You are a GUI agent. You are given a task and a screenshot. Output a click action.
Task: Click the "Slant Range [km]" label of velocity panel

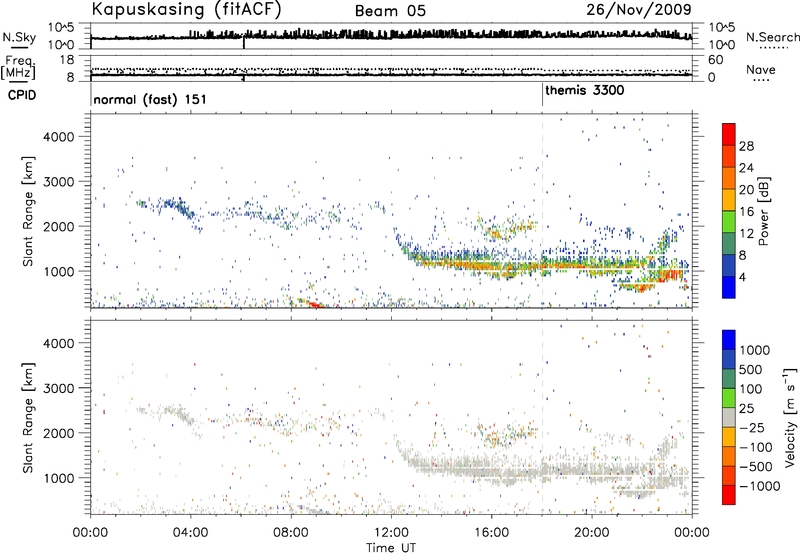(28, 418)
